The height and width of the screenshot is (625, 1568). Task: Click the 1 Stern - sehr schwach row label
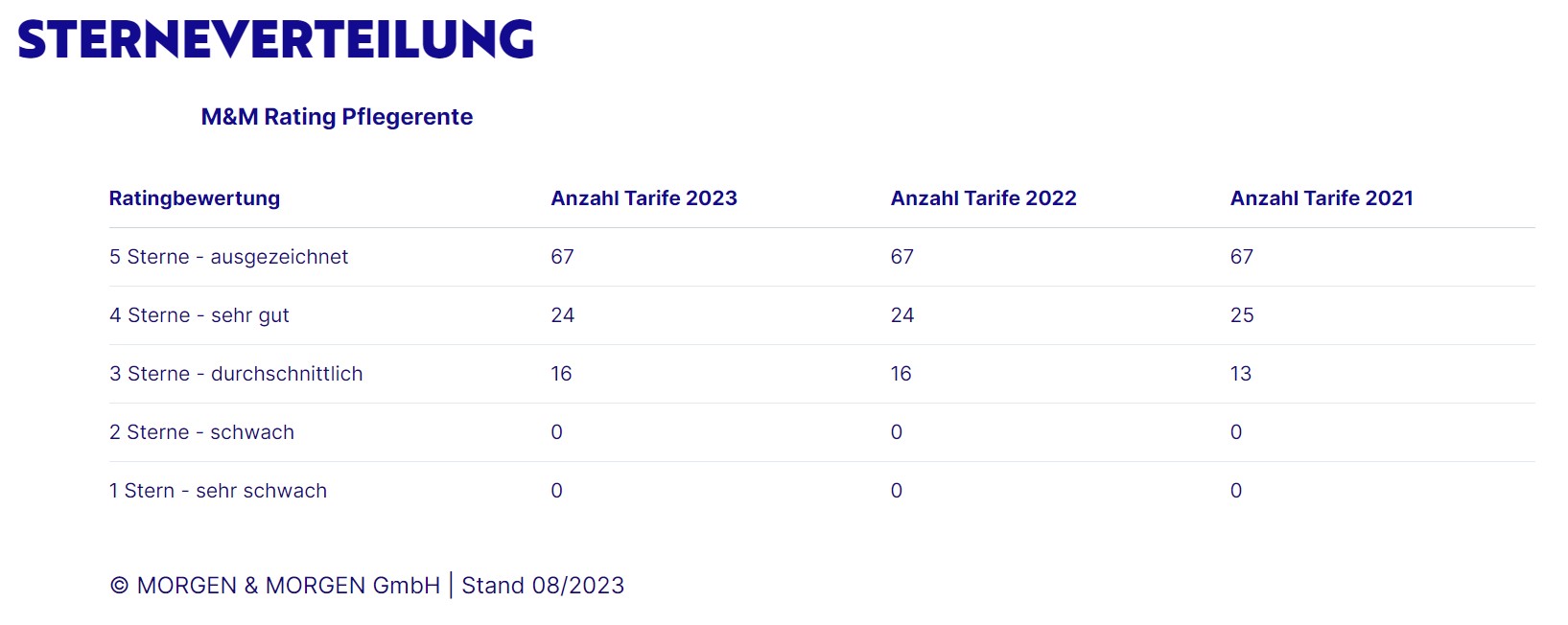218,491
